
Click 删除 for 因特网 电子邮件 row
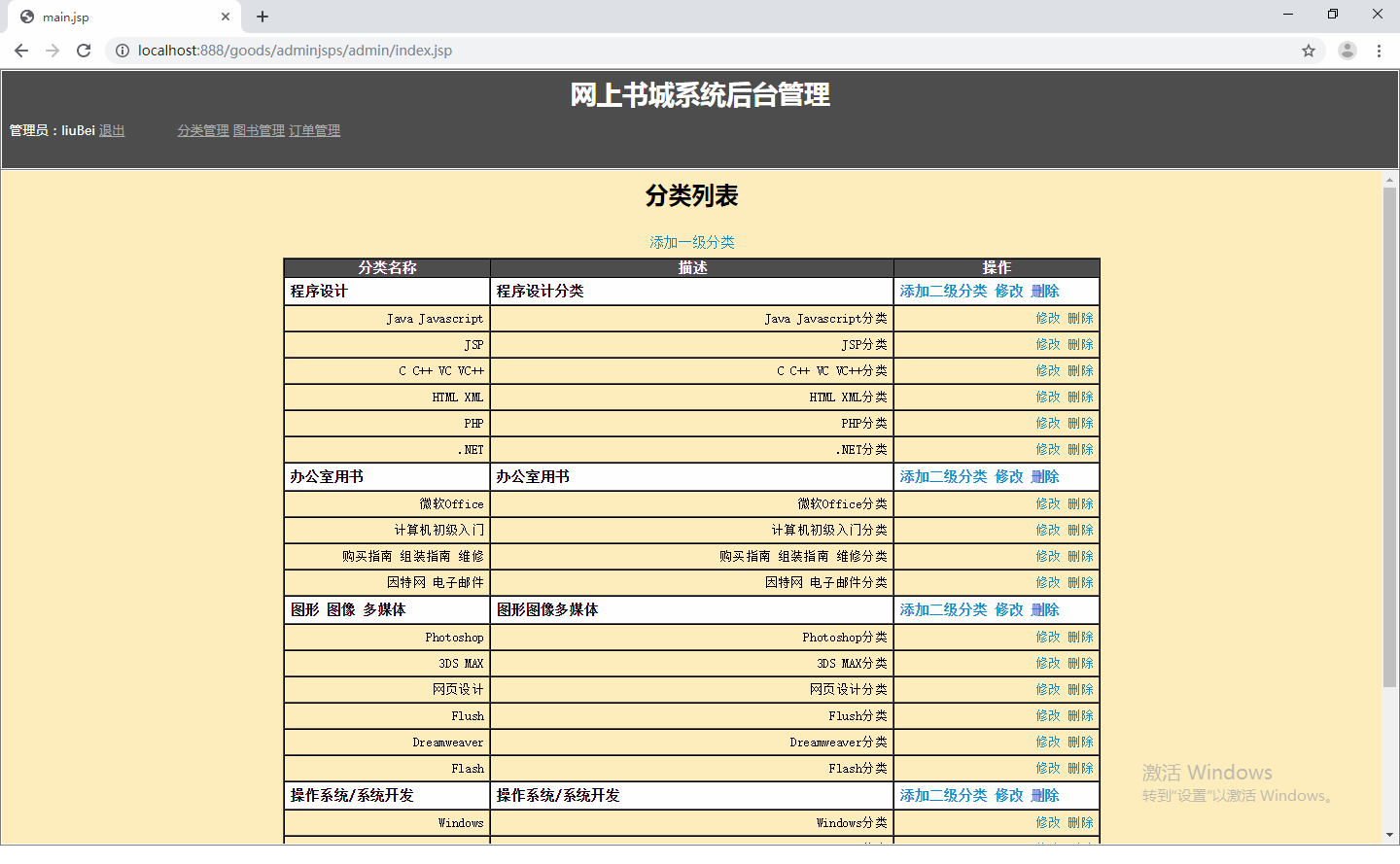tap(1080, 582)
